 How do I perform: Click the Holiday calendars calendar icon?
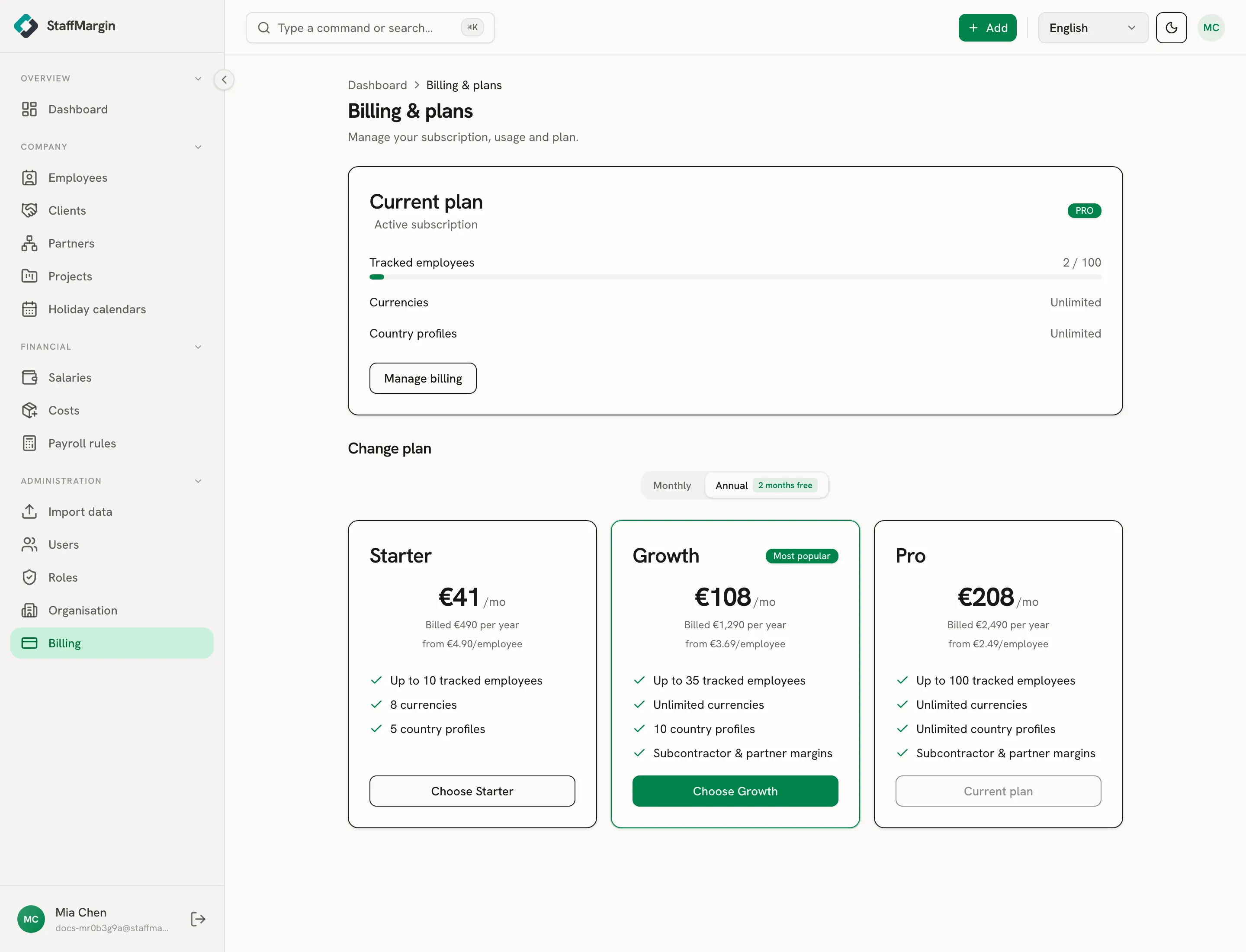tap(29, 309)
